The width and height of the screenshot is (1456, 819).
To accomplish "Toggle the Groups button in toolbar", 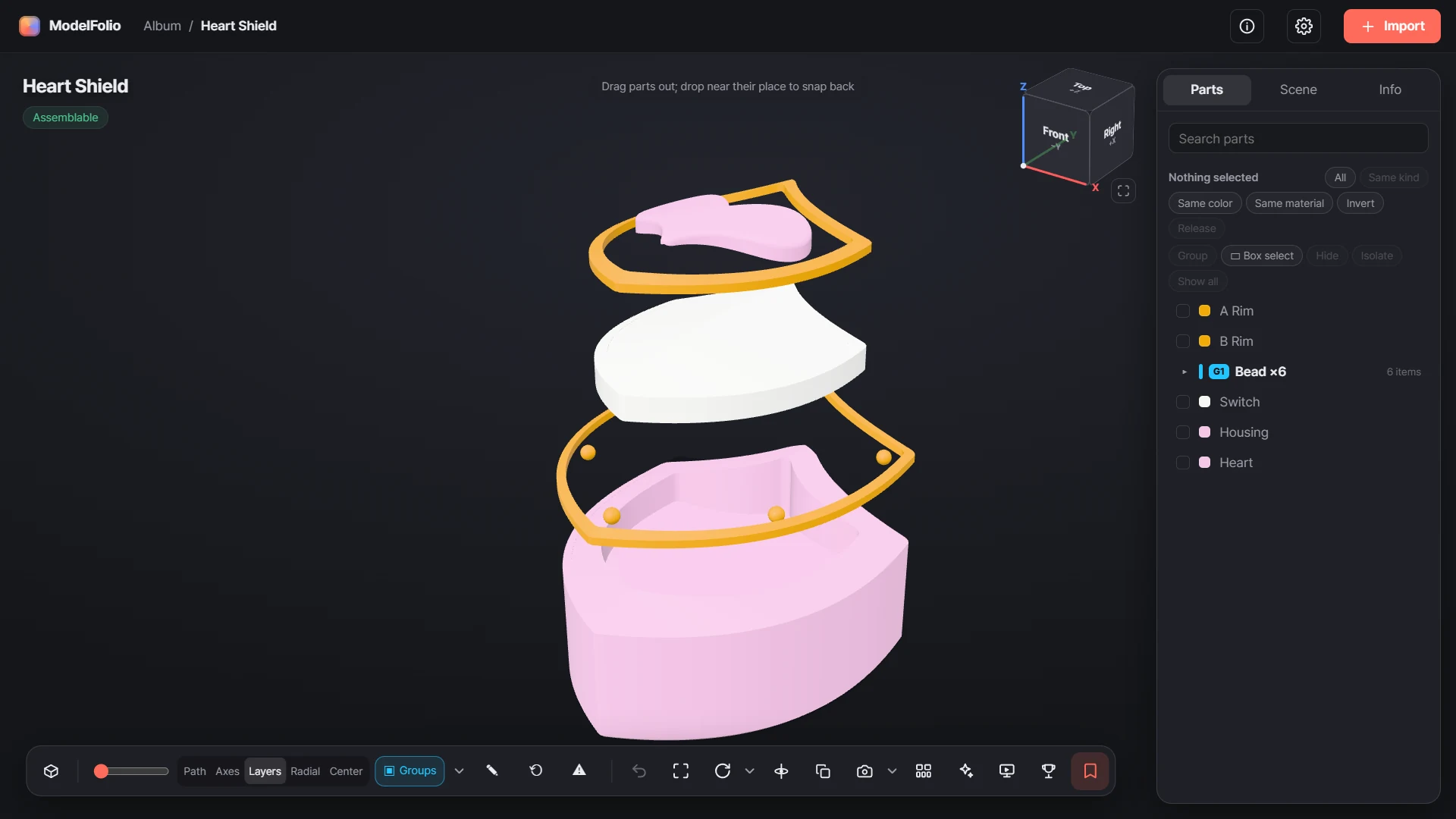I will (409, 771).
